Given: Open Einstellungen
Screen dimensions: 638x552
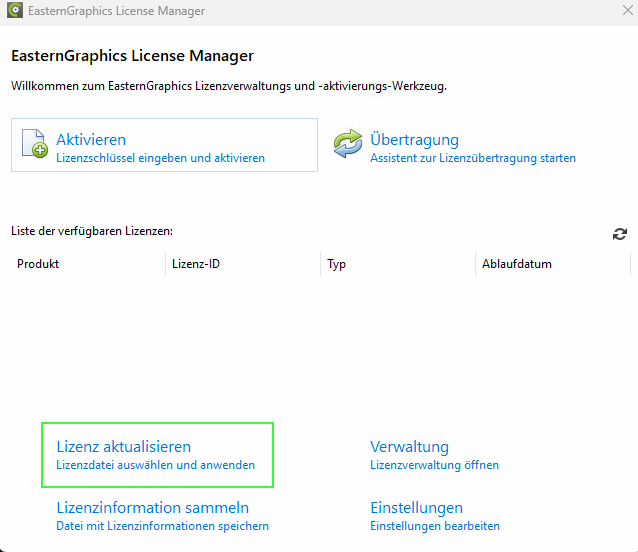Looking at the screenshot, I should coord(416,508).
